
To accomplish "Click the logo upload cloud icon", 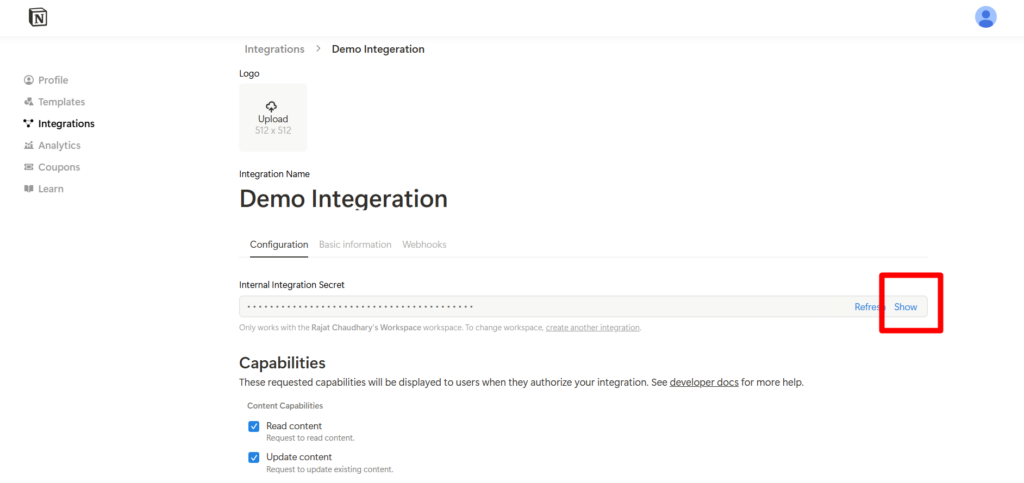I will tap(272, 107).
